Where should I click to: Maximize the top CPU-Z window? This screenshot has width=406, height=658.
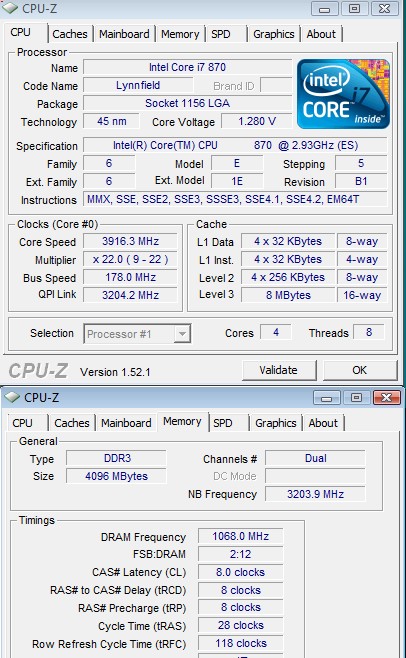(354, 8)
